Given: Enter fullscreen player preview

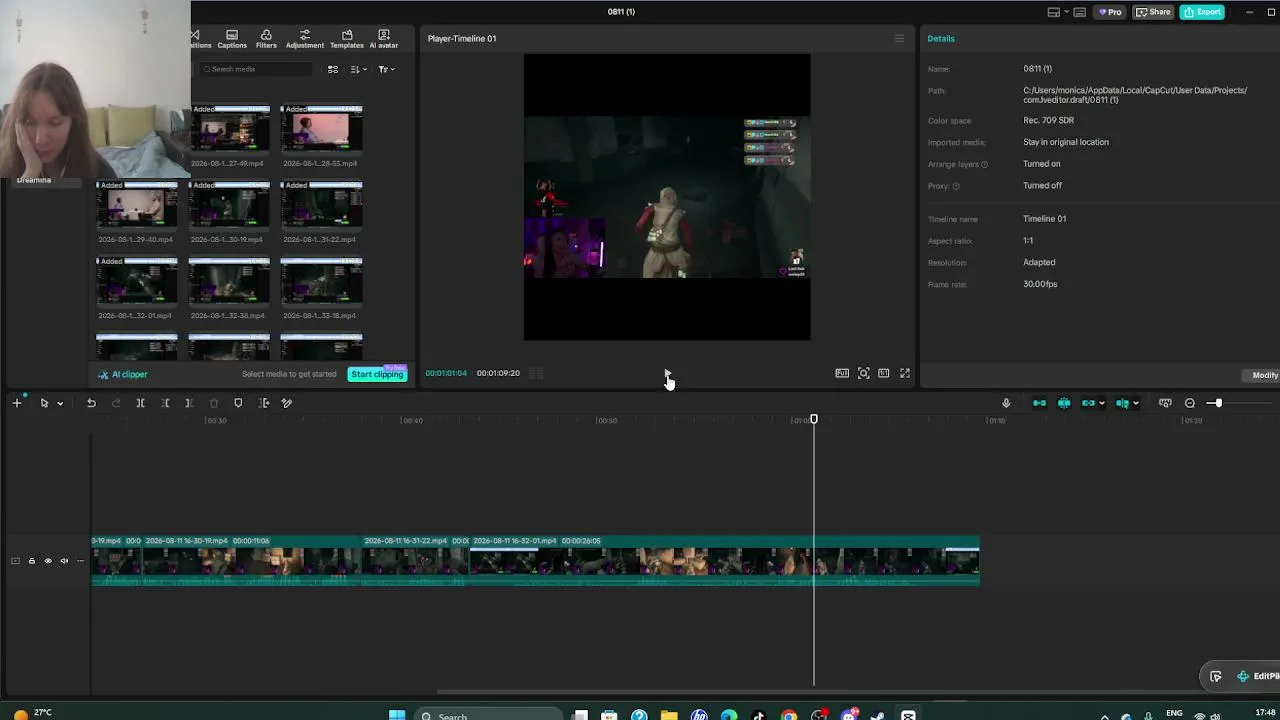Looking at the screenshot, I should 905,373.
